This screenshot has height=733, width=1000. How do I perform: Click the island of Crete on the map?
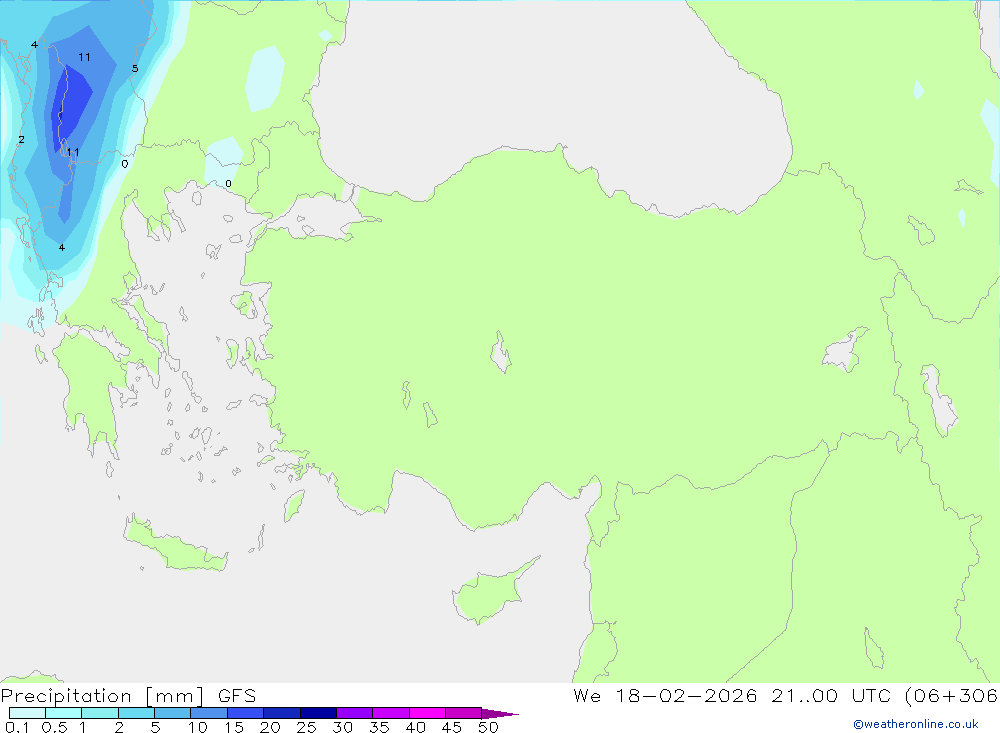pos(174,544)
